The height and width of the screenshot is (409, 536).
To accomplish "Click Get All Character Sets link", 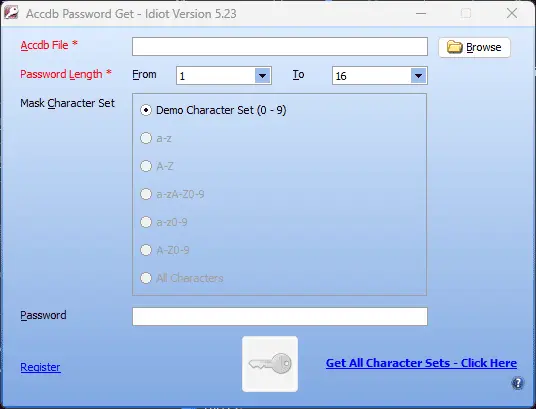I will pyautogui.click(x=421, y=363).
